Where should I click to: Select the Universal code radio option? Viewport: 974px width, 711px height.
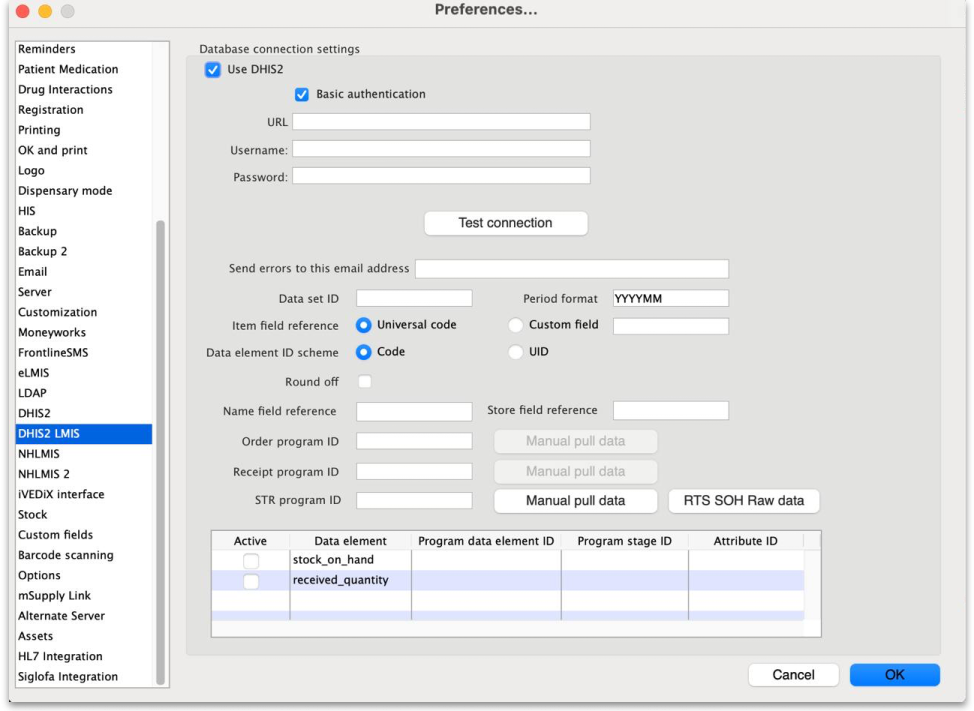(364, 325)
